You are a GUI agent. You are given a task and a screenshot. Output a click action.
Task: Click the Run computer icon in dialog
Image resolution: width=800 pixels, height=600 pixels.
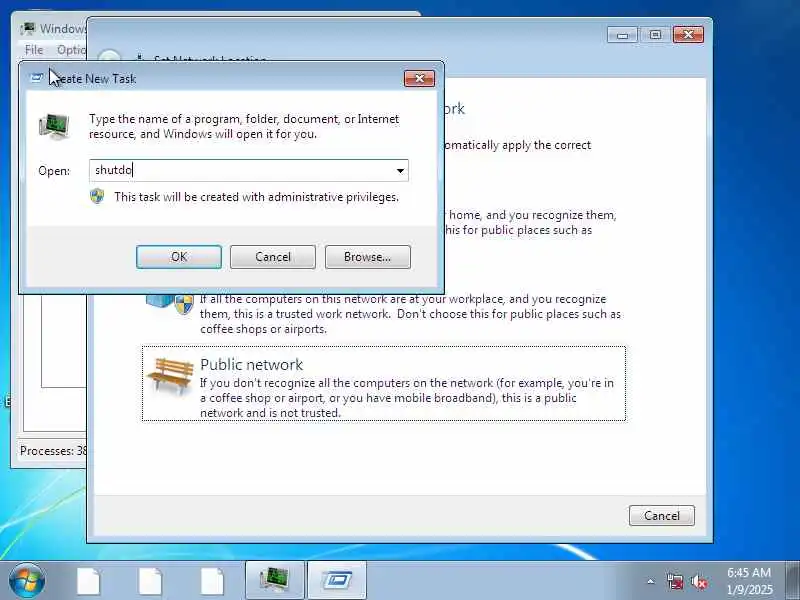pos(54,126)
